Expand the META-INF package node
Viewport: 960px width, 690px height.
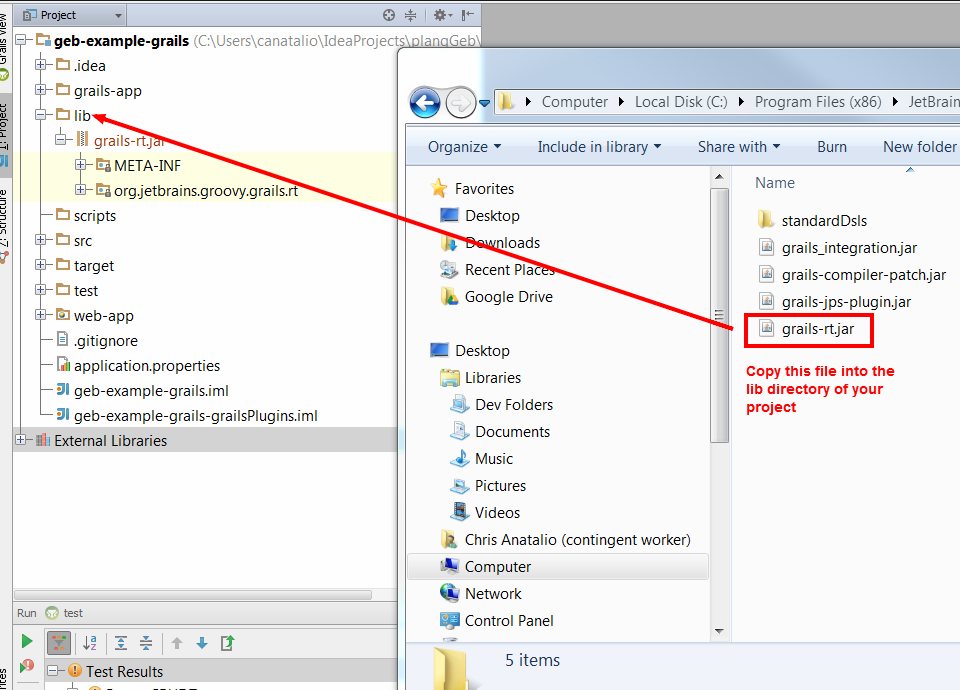(x=80, y=165)
